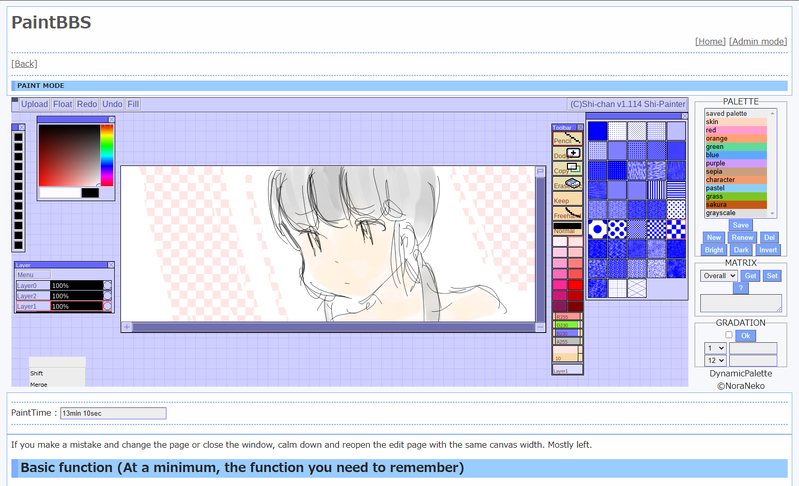Click the canvas top-right corner icon
Screen dimensions: 799x486
click(x=540, y=172)
